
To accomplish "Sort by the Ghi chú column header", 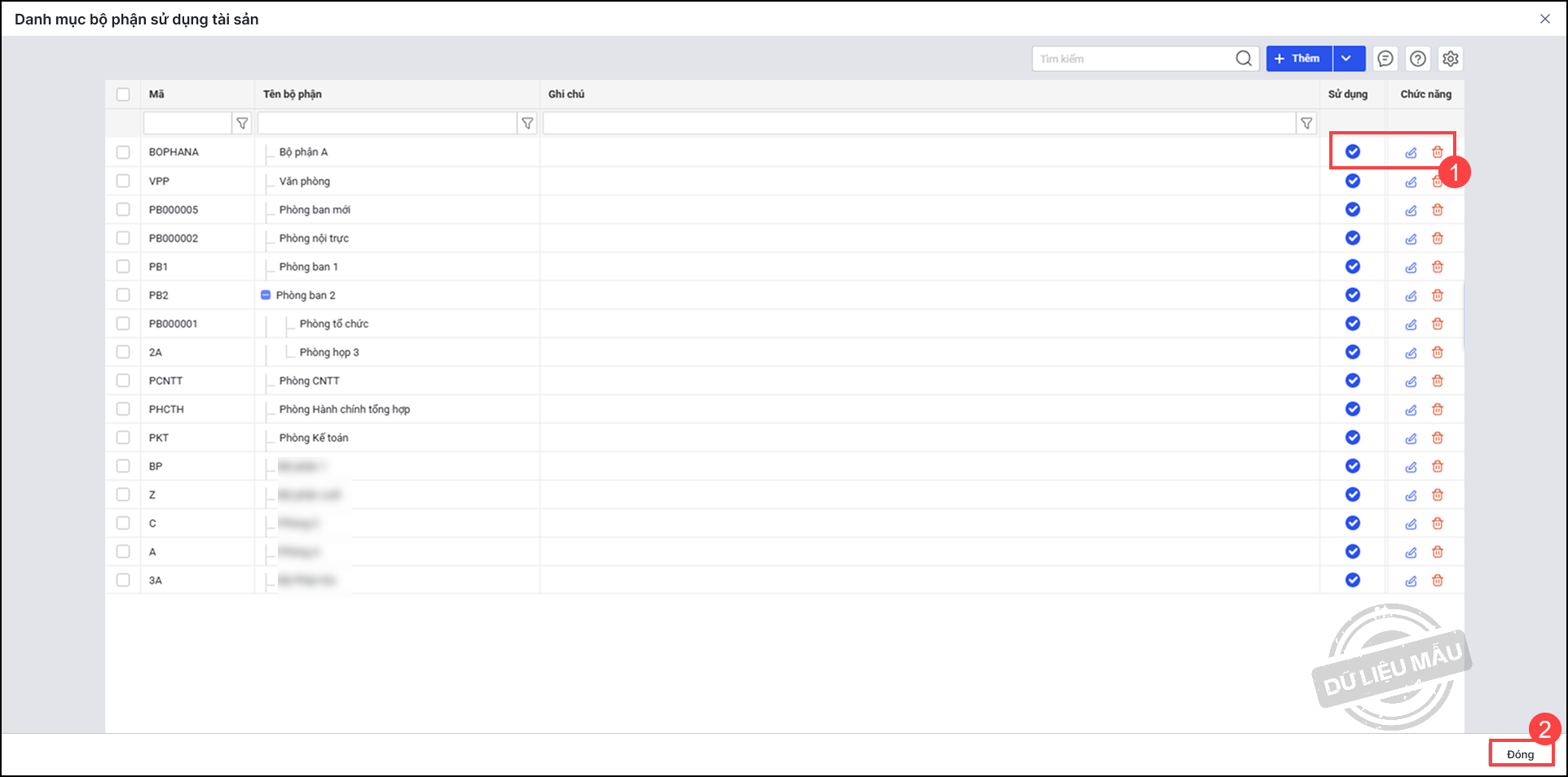I will [x=566, y=94].
